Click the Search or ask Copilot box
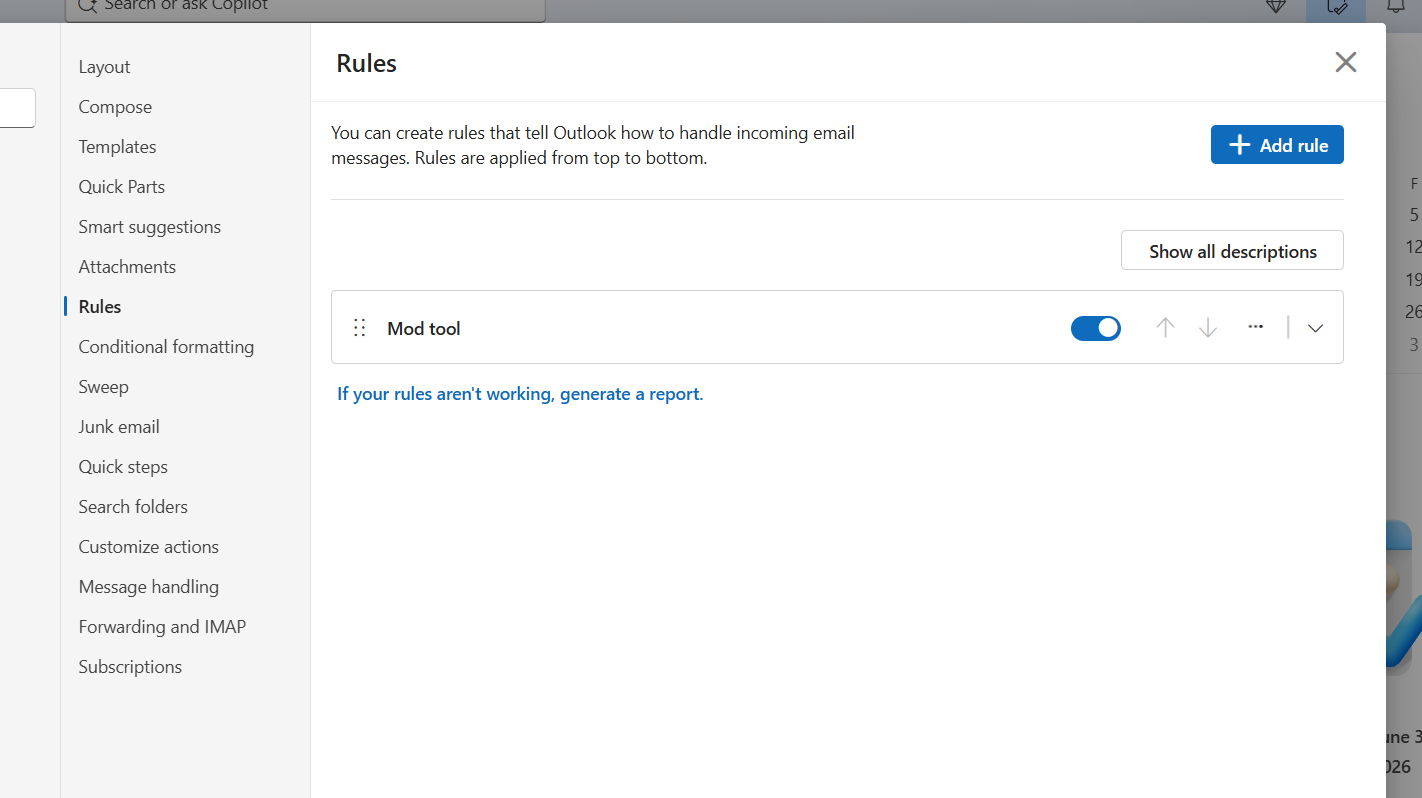 pos(305,8)
